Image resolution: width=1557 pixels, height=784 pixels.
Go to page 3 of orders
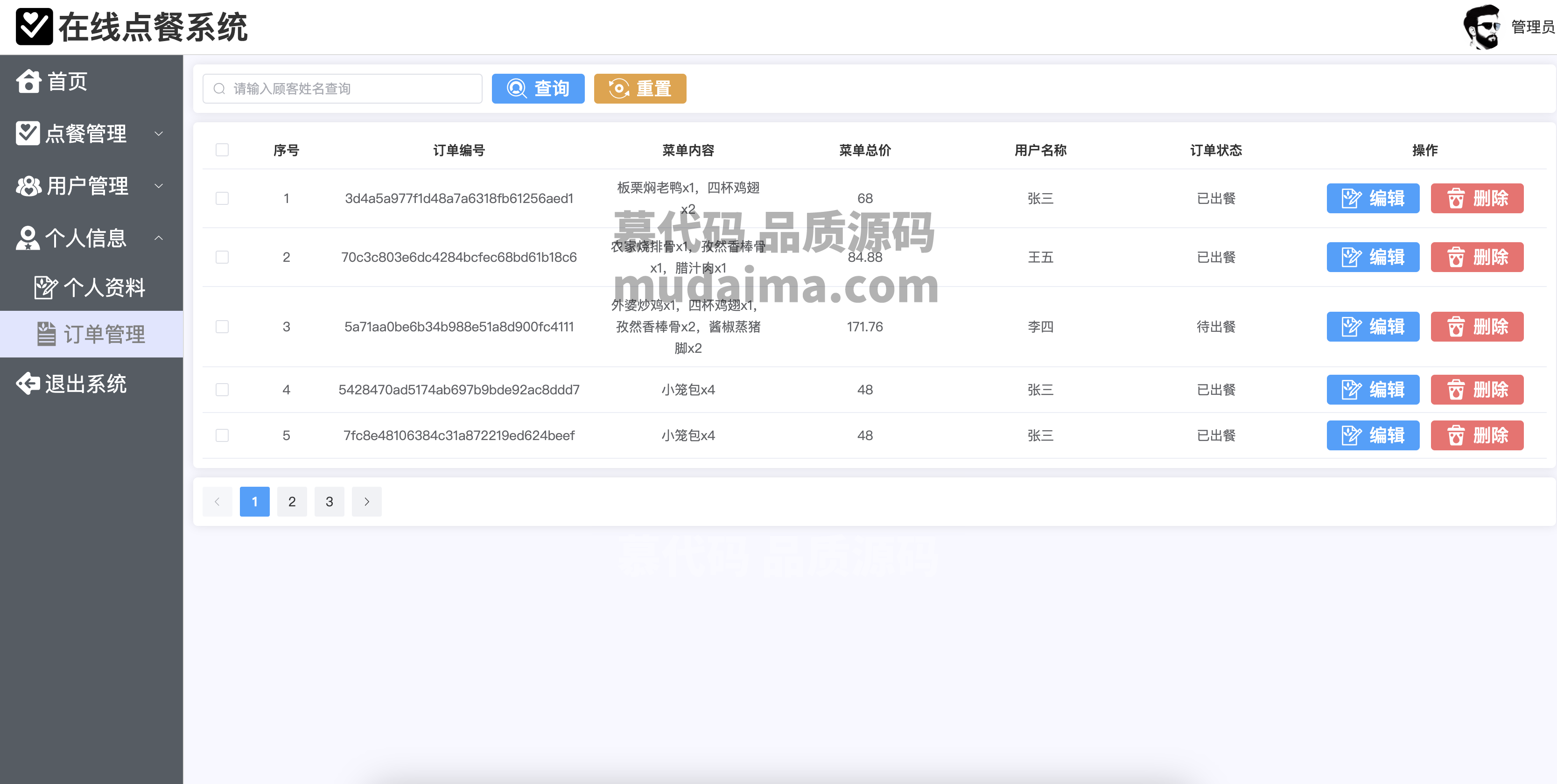[x=330, y=501]
